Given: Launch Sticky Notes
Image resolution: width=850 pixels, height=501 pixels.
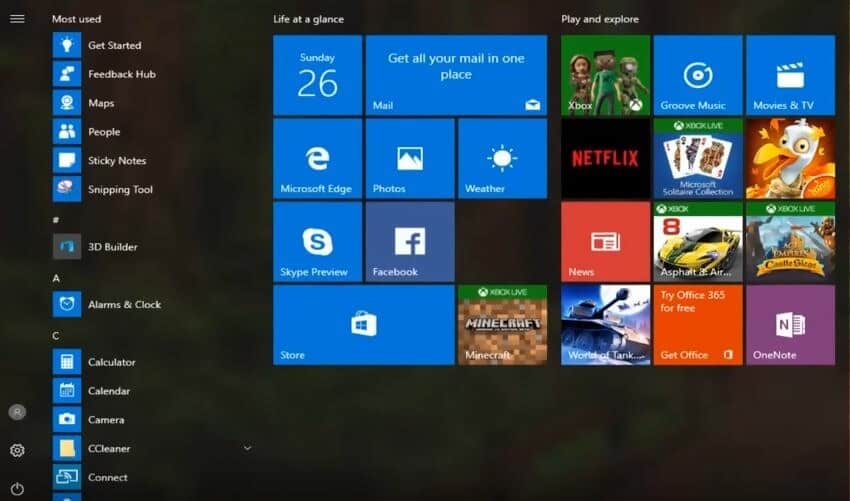Looking at the screenshot, I should 154,160.
